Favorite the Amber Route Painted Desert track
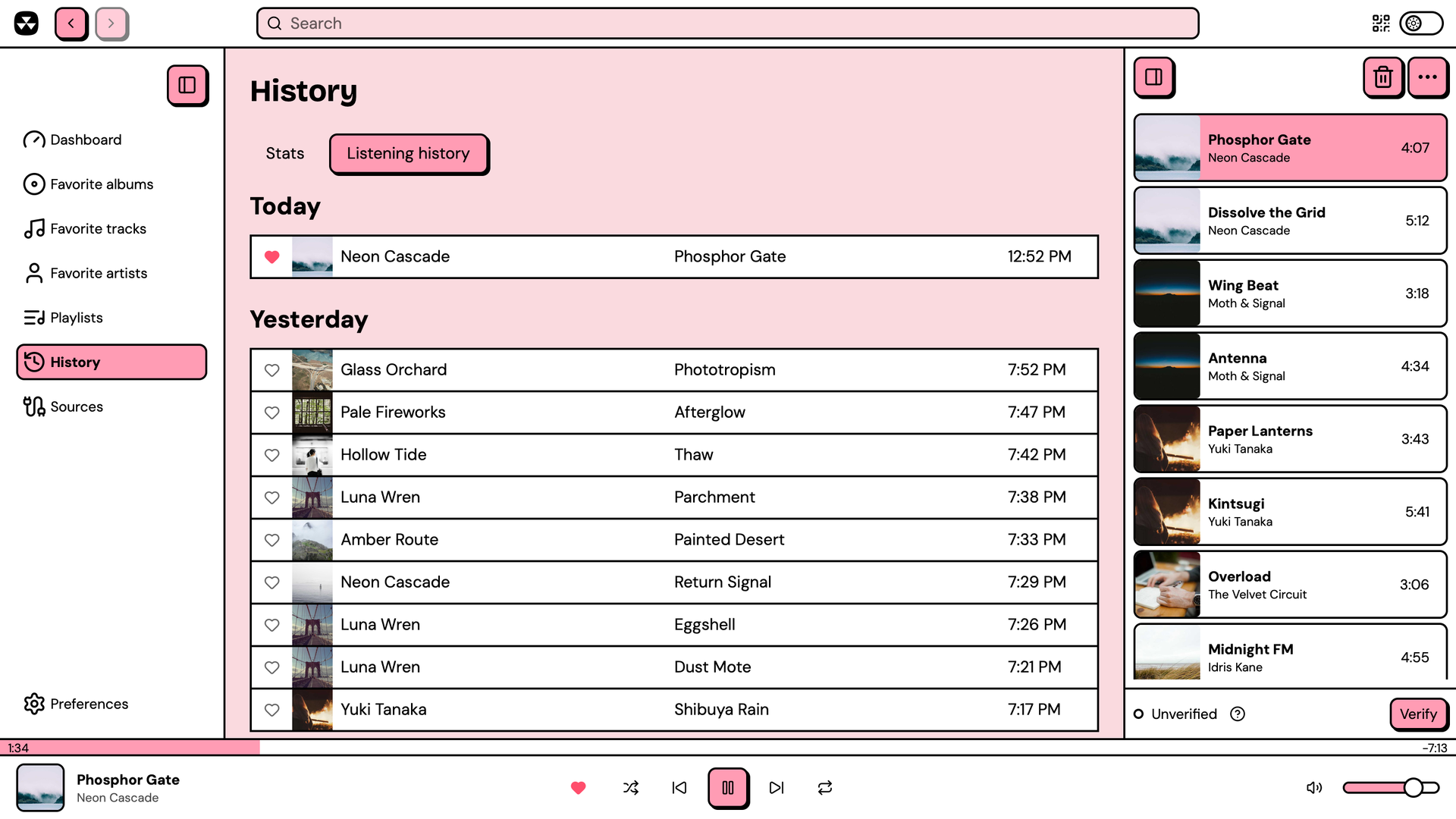 pyautogui.click(x=271, y=540)
